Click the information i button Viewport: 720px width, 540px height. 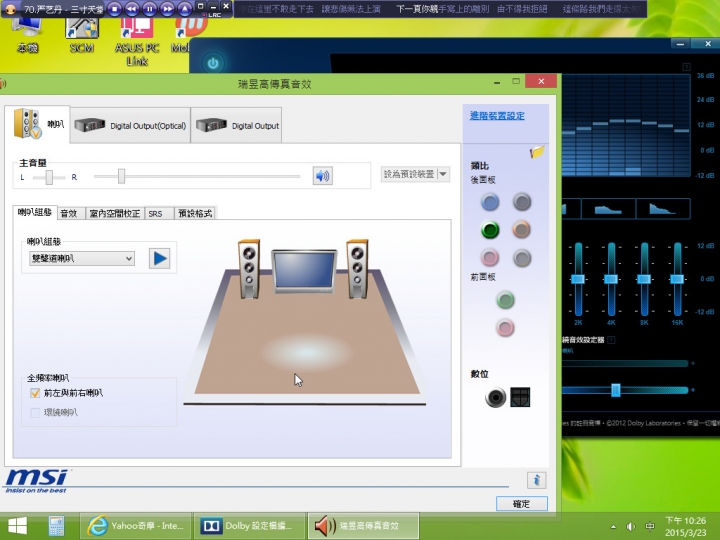(536, 480)
